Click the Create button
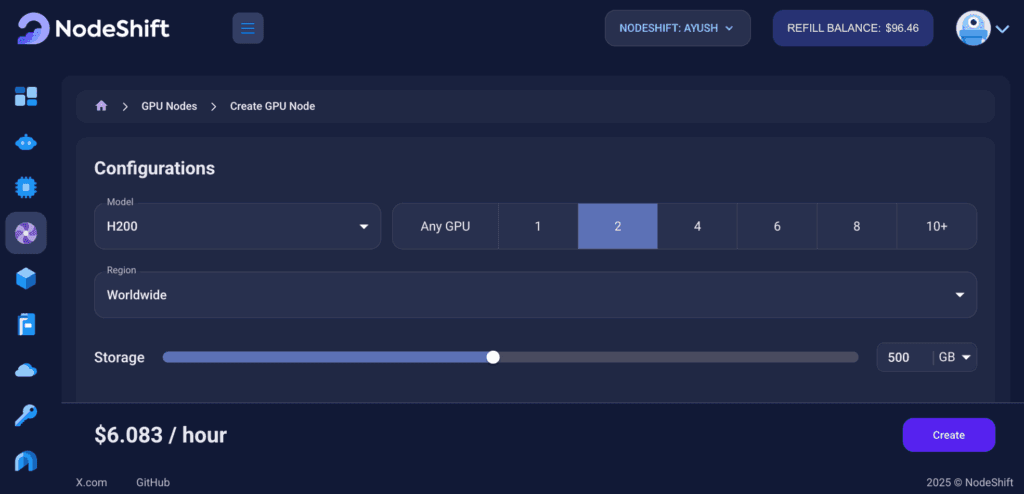Screen dimensions: 1024x494 point(949,435)
